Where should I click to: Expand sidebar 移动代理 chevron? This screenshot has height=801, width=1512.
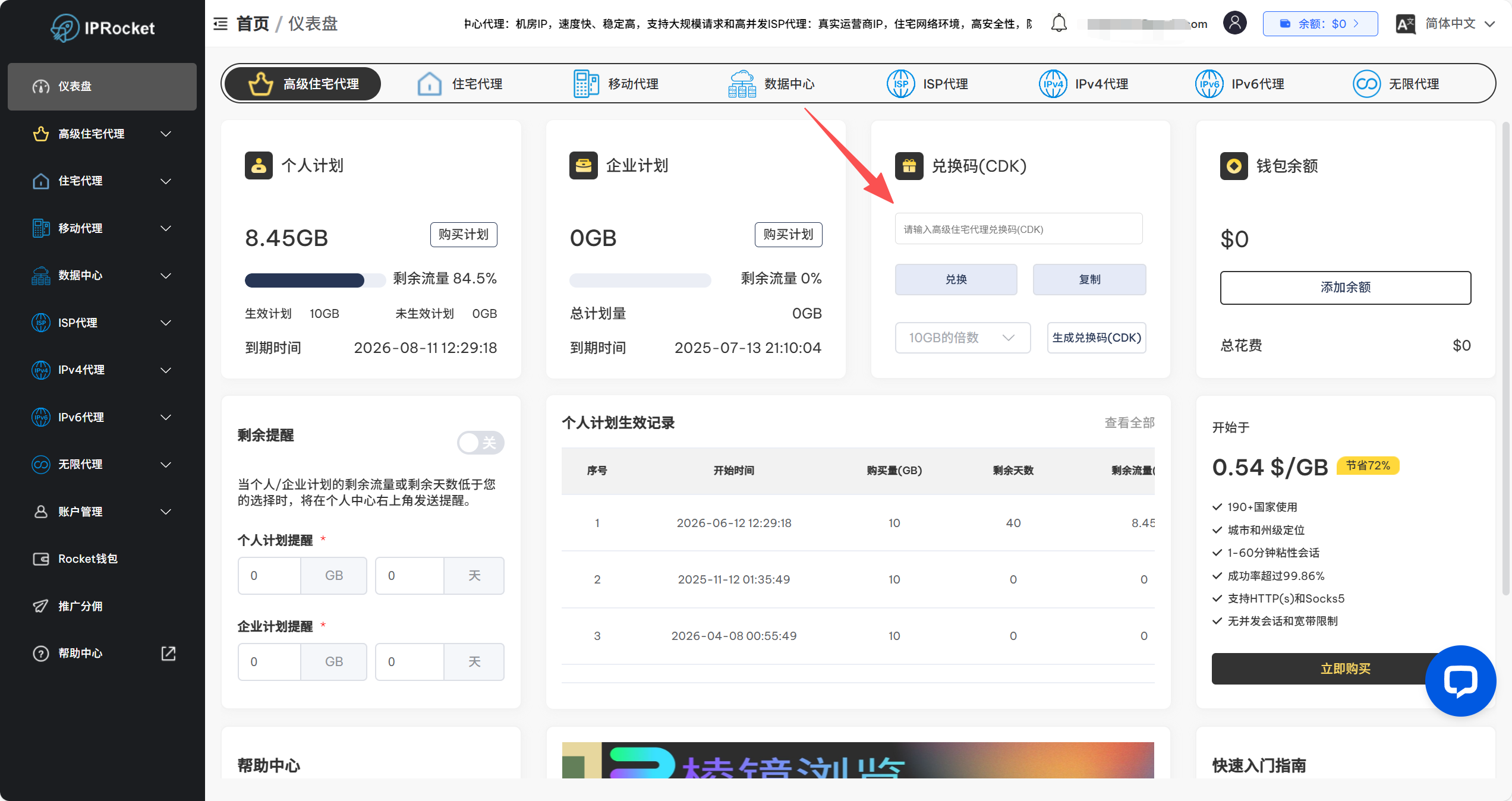coord(166,228)
